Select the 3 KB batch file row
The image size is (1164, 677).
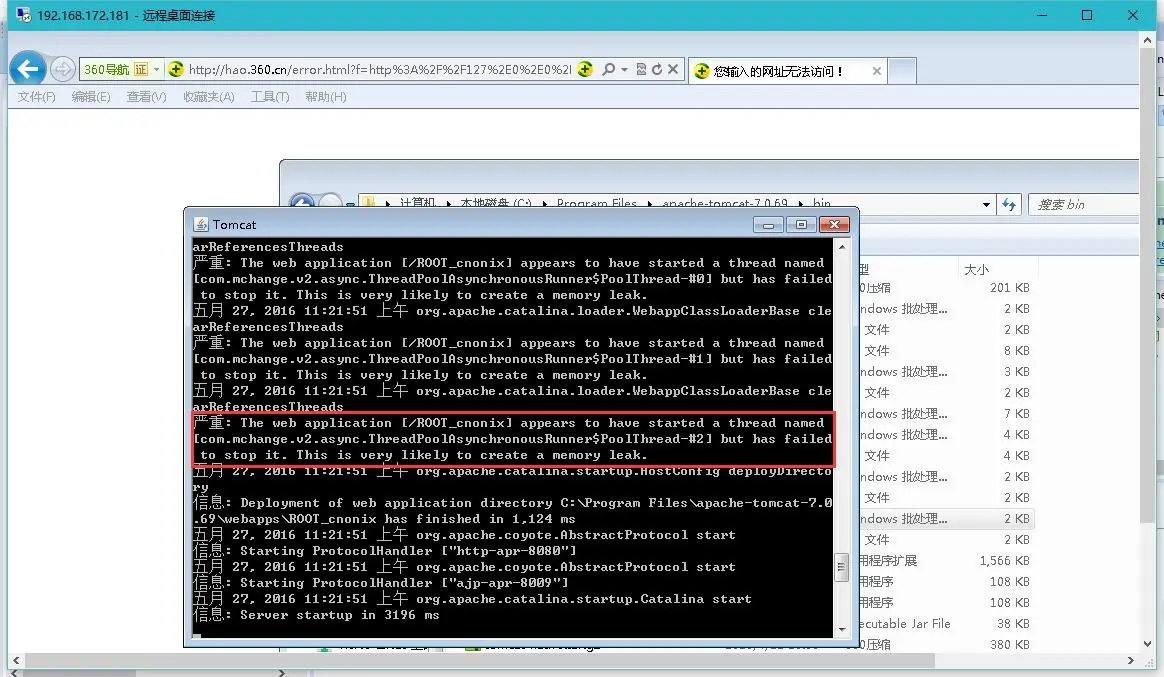[946, 372]
